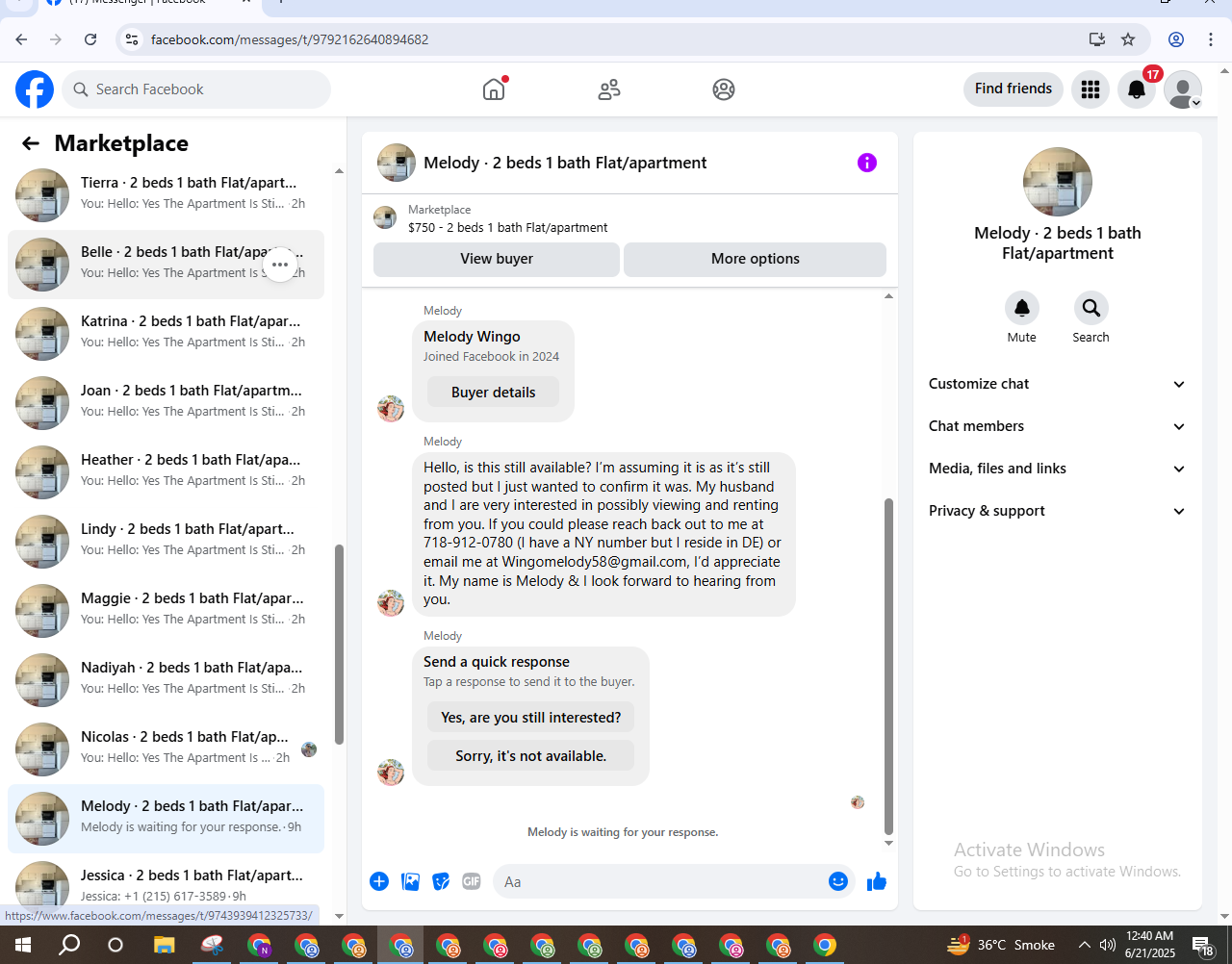Open the notifications bell with 17 badge
The height and width of the screenshot is (964, 1232).
coord(1137,89)
